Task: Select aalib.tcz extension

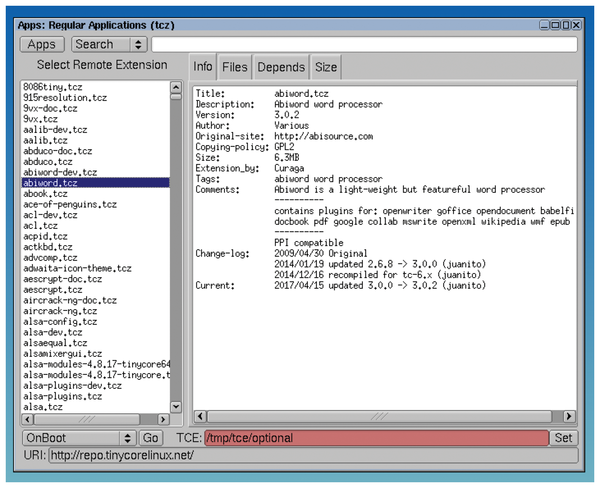Action: pos(95,140)
